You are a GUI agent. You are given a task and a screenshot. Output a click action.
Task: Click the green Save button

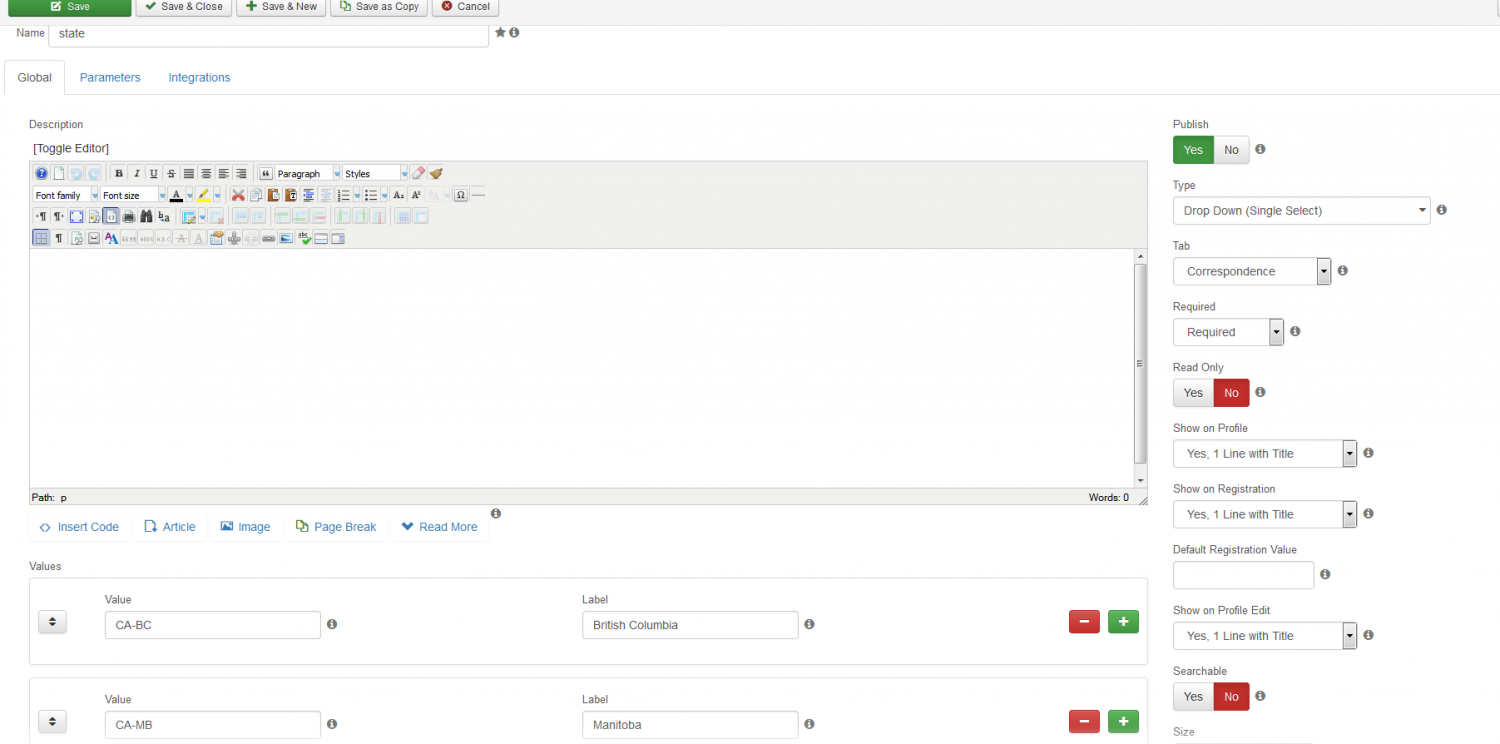69,7
